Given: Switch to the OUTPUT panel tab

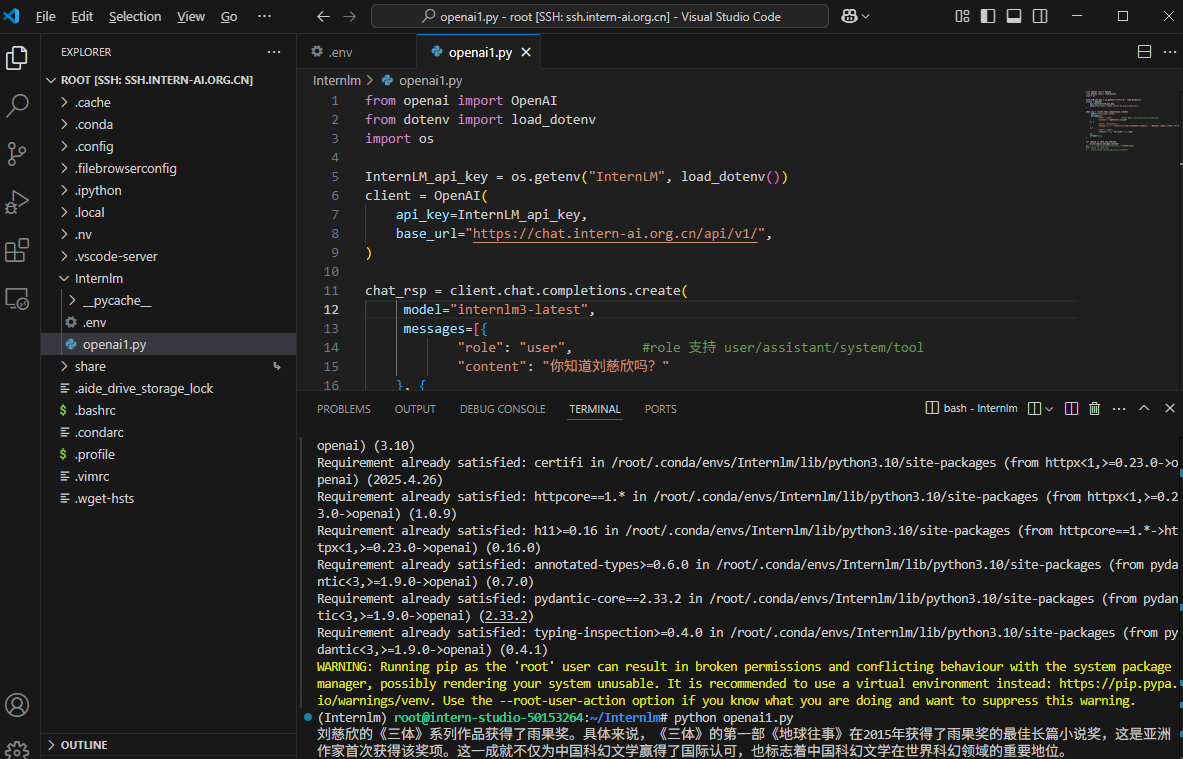Looking at the screenshot, I should (x=415, y=409).
